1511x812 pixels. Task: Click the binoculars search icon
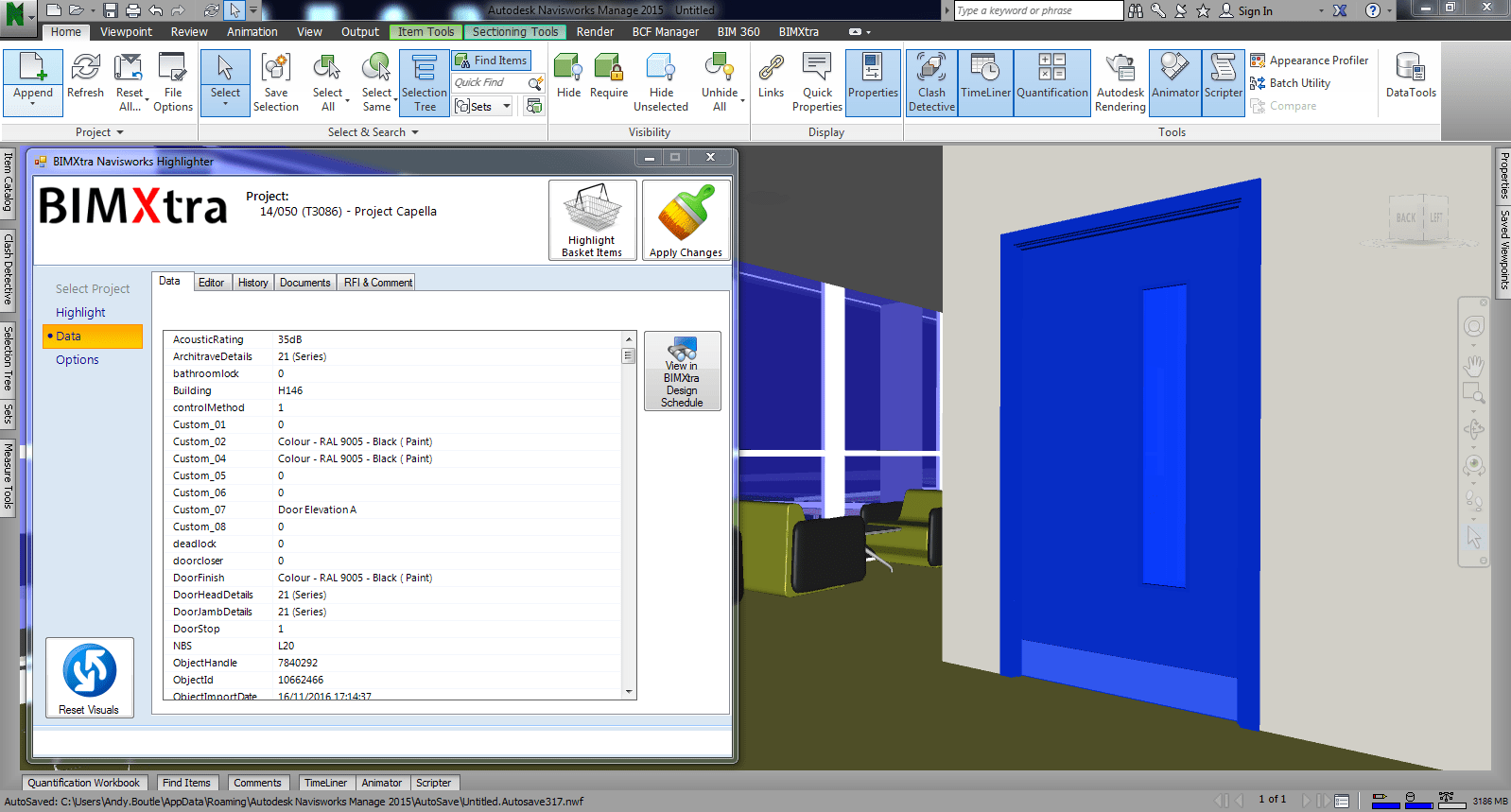pyautogui.click(x=1136, y=10)
